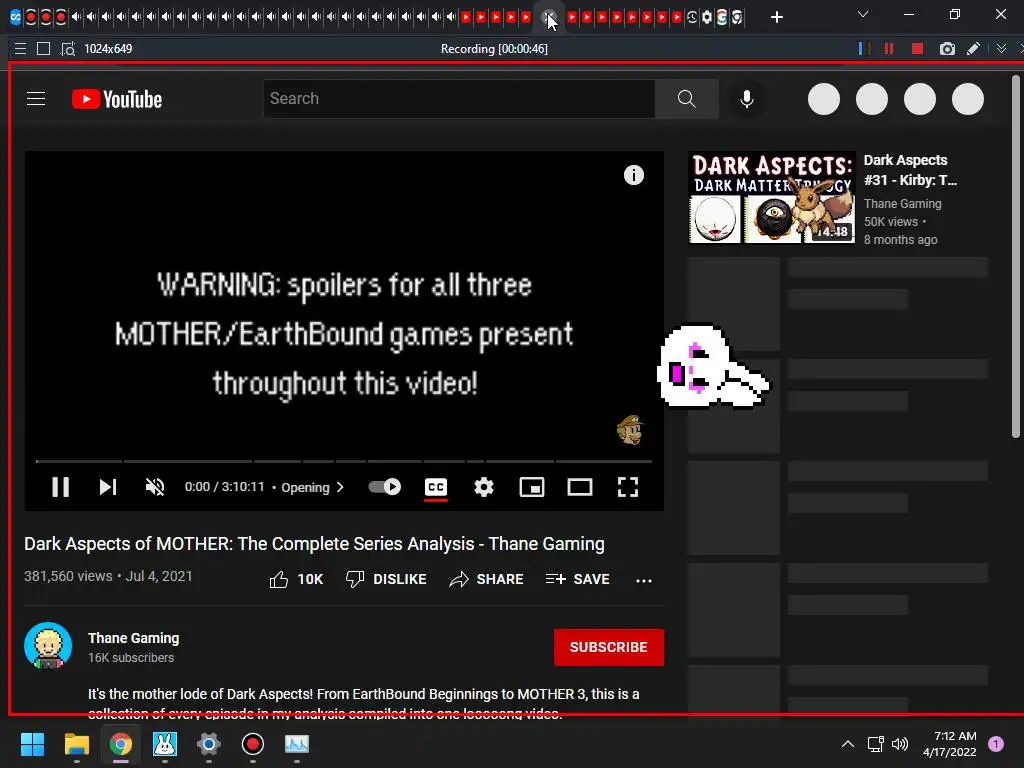The width and height of the screenshot is (1024, 768).
Task: Open Thane Gaming channel avatar
Action: (x=48, y=646)
